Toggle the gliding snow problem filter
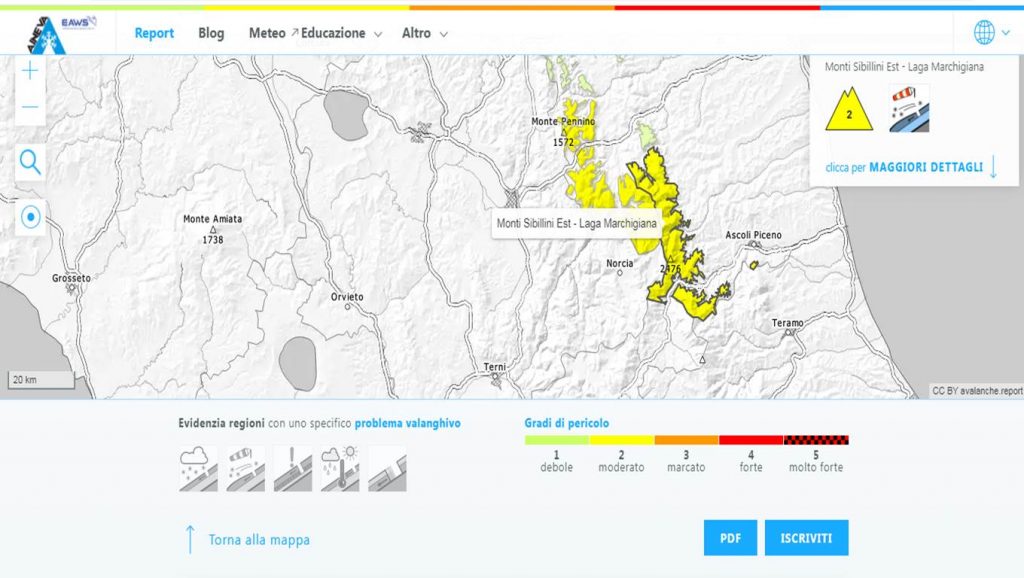1024x578 pixels. [387, 468]
